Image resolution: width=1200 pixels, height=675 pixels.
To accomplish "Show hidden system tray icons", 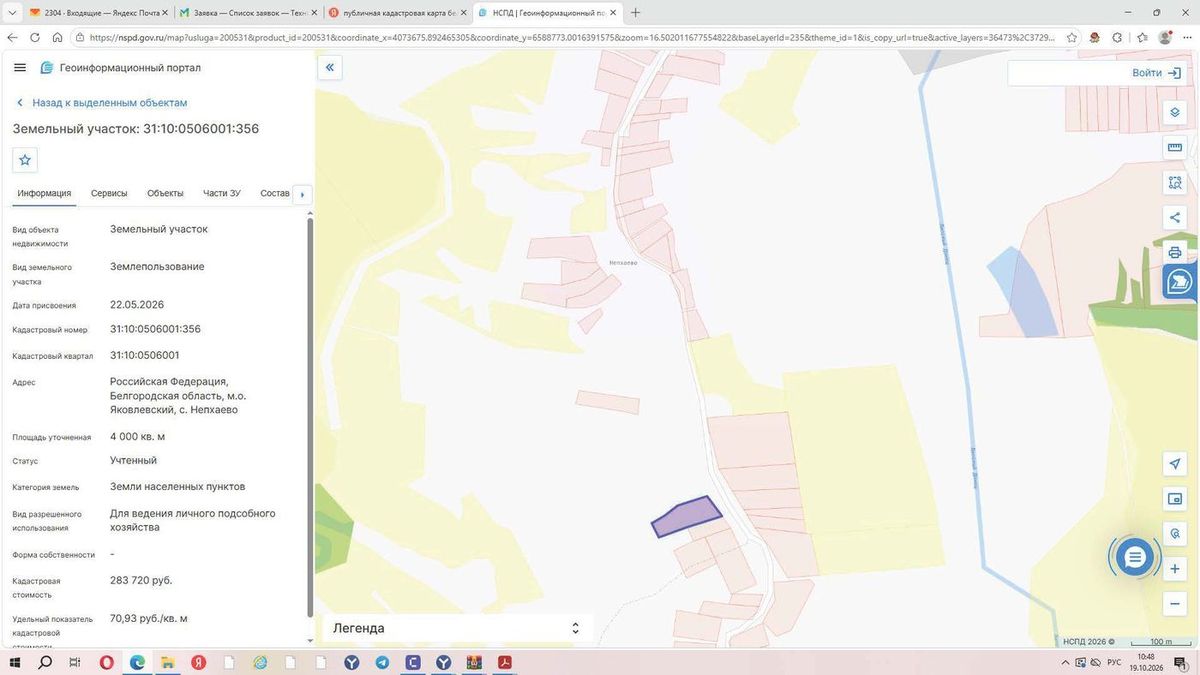I will [1064, 663].
